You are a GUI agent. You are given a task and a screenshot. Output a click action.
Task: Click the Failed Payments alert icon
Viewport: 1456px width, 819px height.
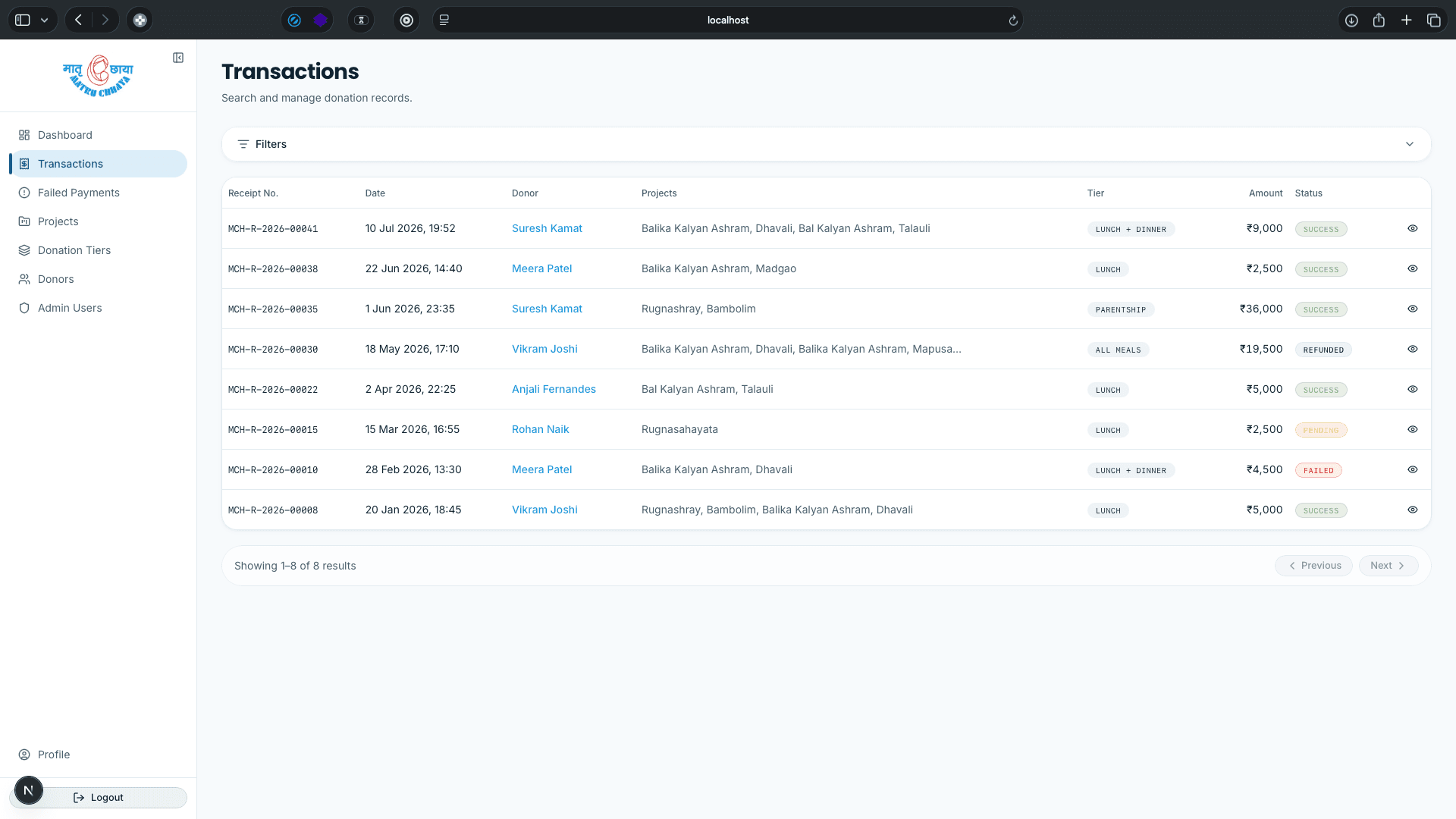click(24, 193)
